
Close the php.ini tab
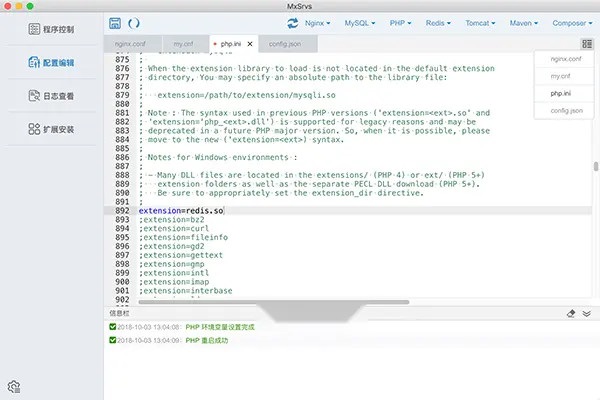point(250,44)
